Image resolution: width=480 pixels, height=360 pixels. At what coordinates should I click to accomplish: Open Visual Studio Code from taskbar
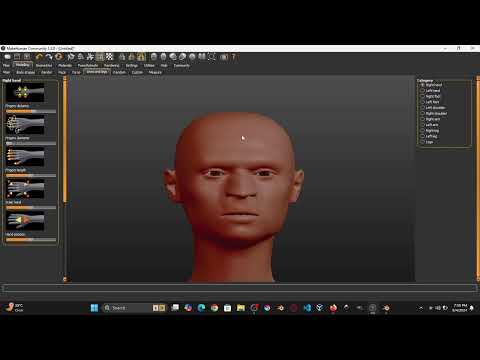pyautogui.click(x=307, y=308)
